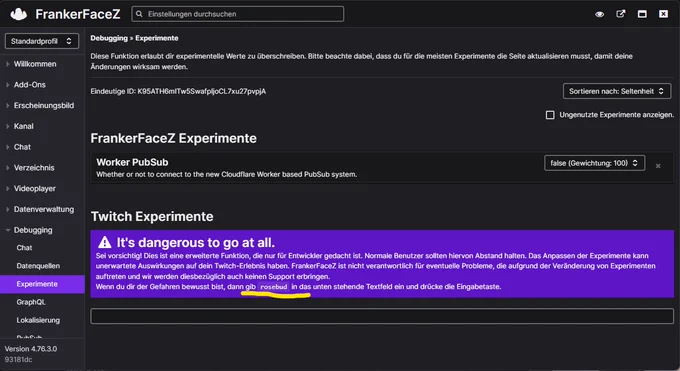Click the It's dangerous to go at all heading
Screen dimensions: 680x371
point(196,242)
